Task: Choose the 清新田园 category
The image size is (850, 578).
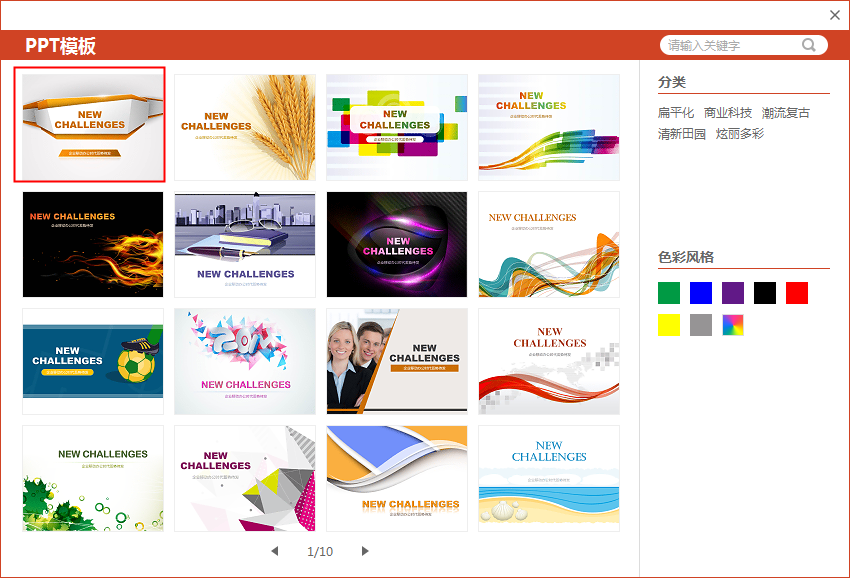Action: [x=682, y=134]
